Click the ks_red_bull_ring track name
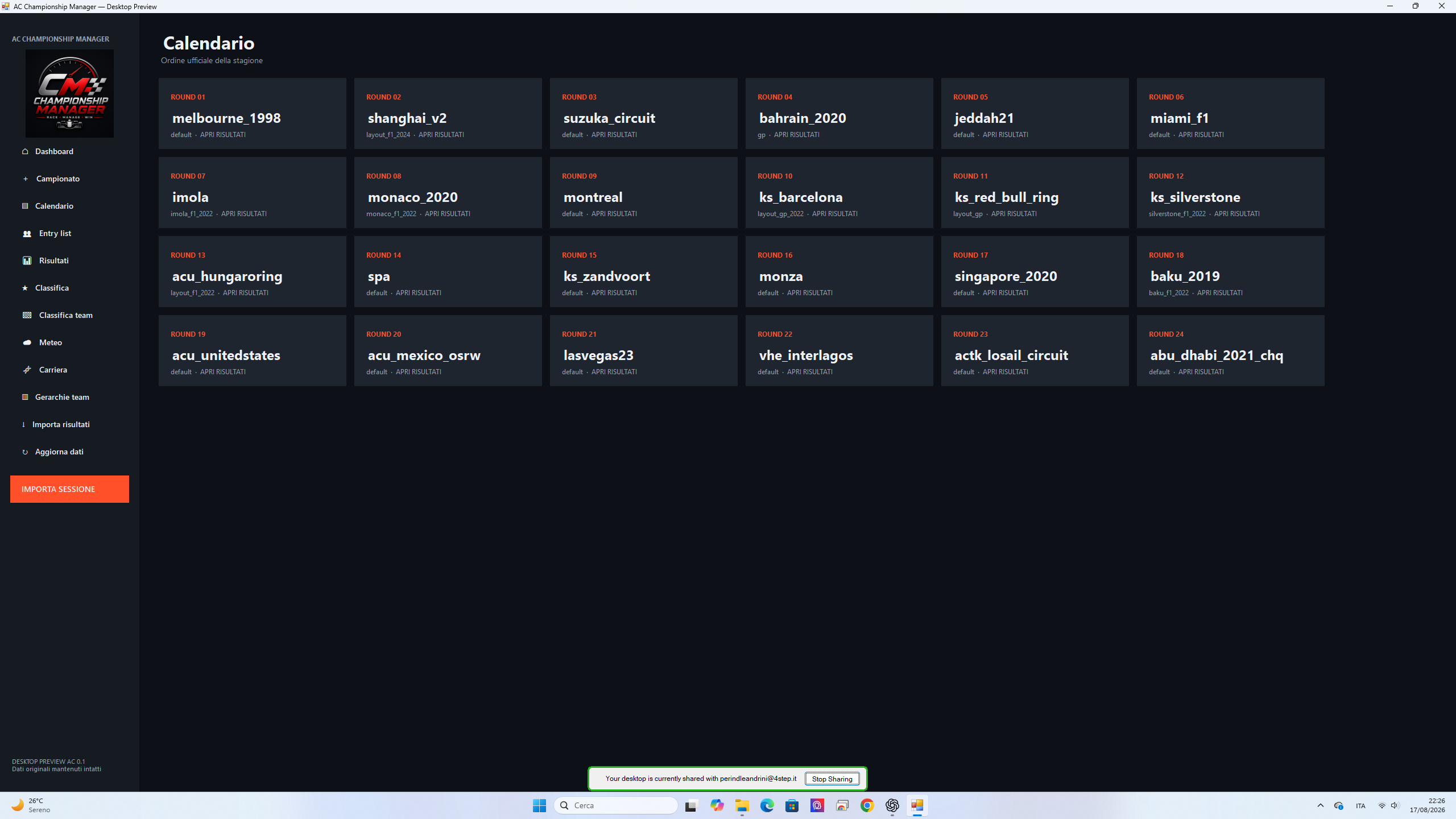The height and width of the screenshot is (819, 1456). pyautogui.click(x=1007, y=197)
